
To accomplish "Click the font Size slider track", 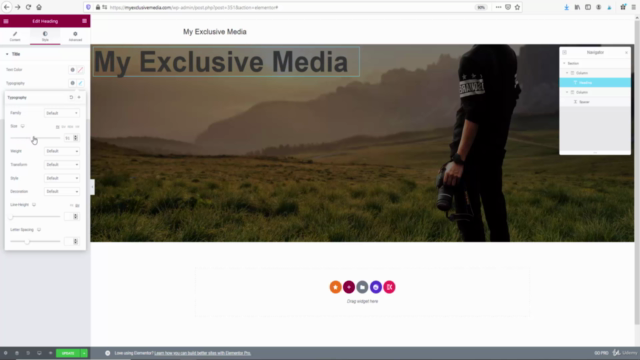I will [x=35, y=138].
